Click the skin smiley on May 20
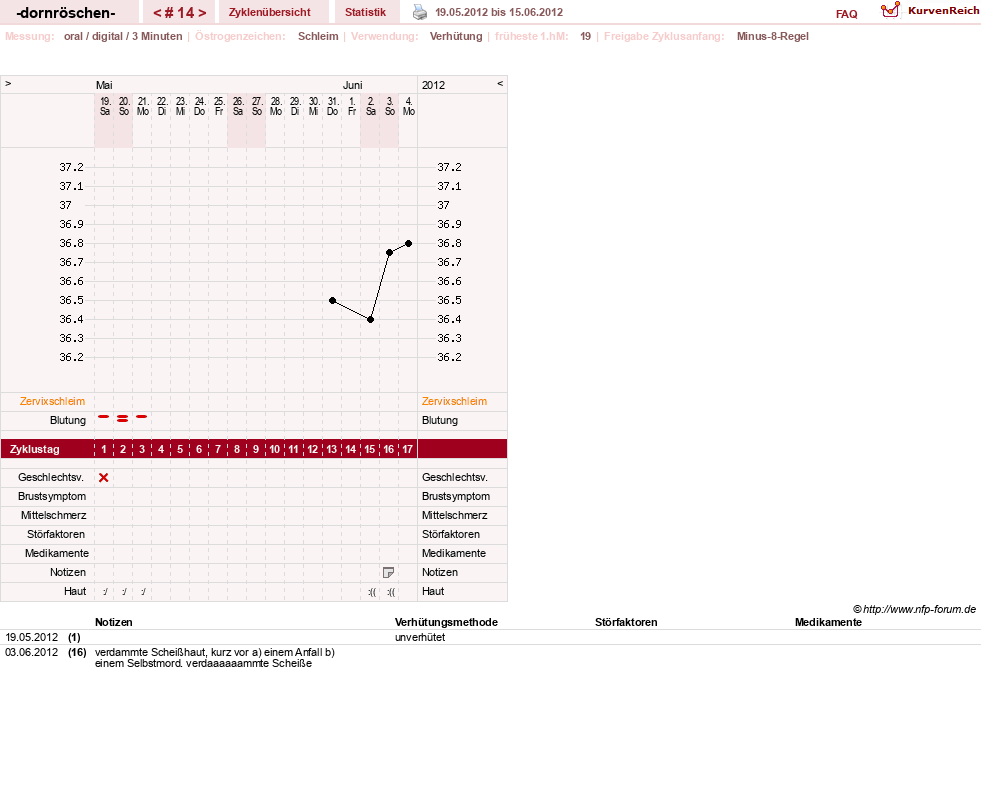This screenshot has width=981, height=795. [x=124, y=592]
